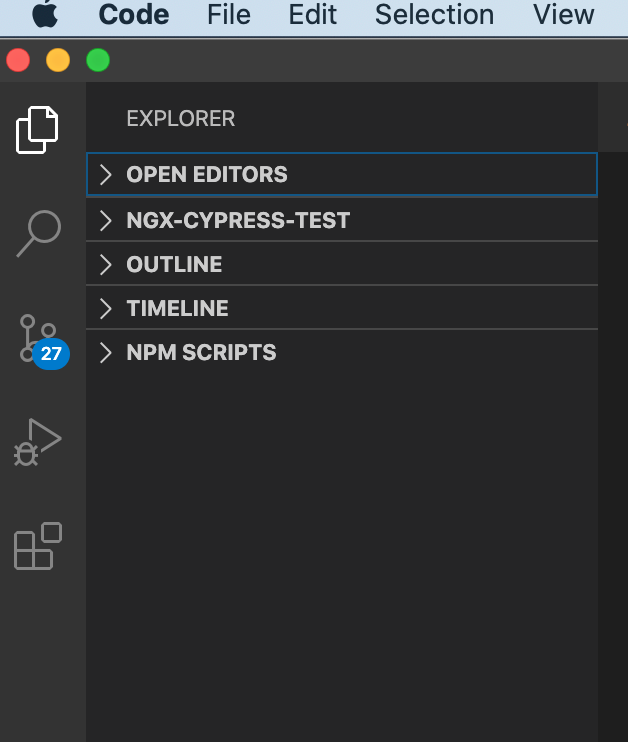Expand the OPEN EDITORS section
This screenshot has height=742, width=628.
pos(206,174)
